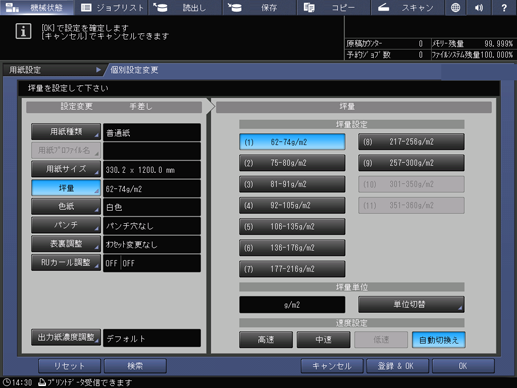The height and width of the screenshot is (388, 517).
Task: Click the 普通紙 paper type value
Action: 152,132
